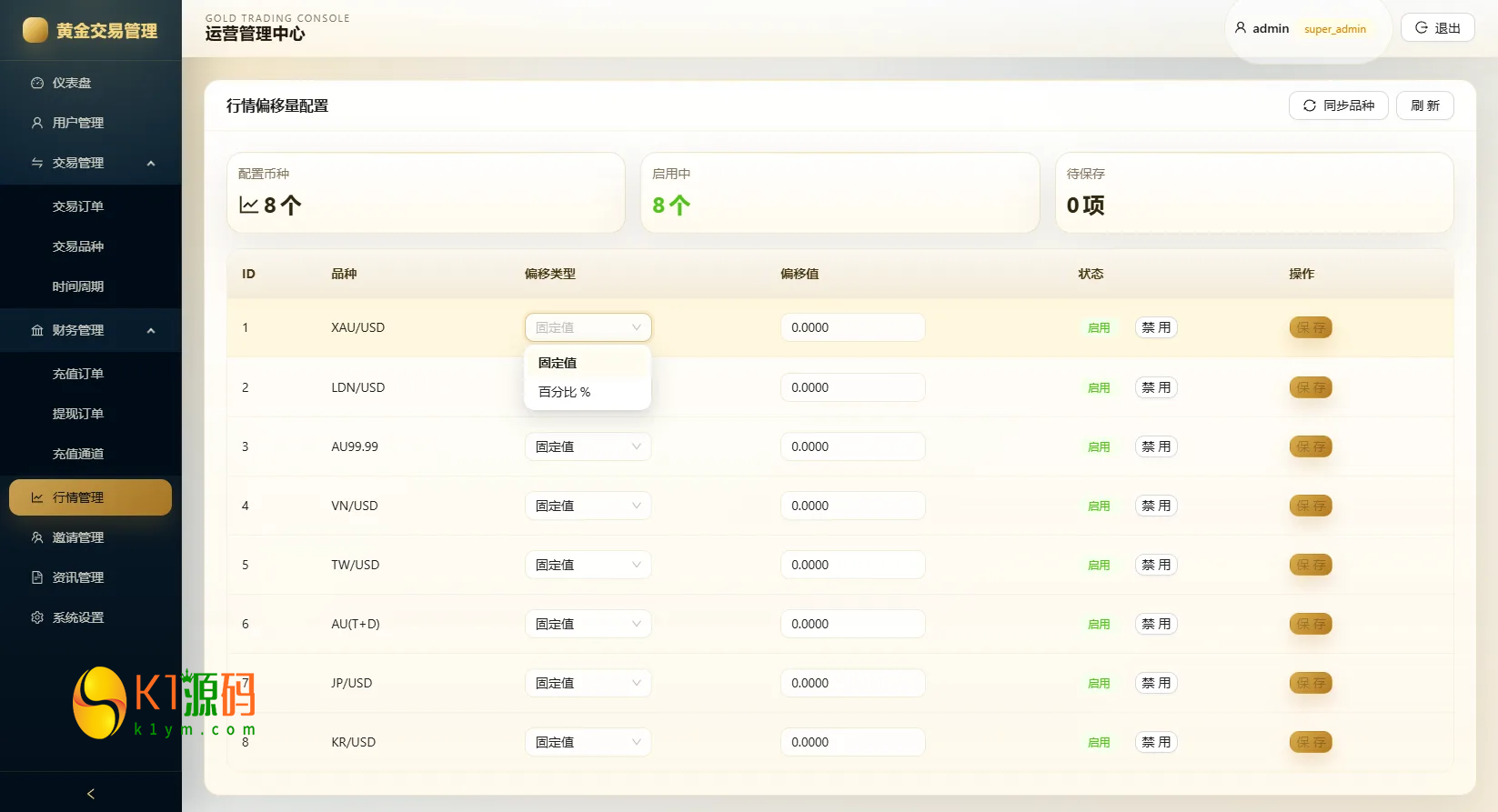
Task: Open offset type dropdown for AU99.99
Action: click(x=588, y=446)
